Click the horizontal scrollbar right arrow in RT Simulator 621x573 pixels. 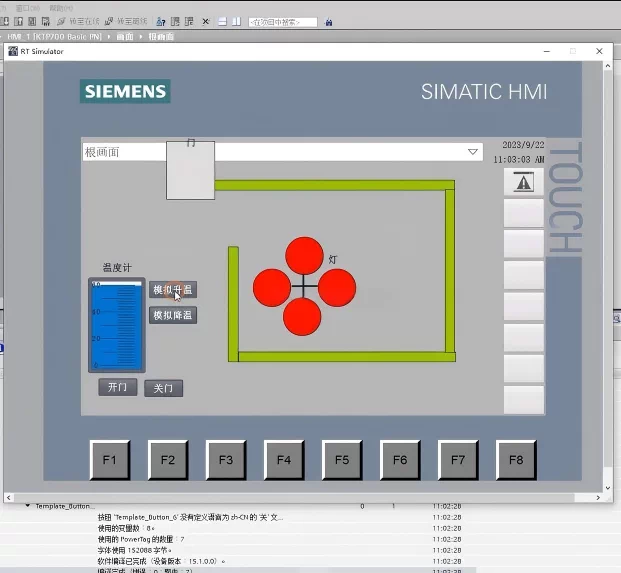point(598,498)
